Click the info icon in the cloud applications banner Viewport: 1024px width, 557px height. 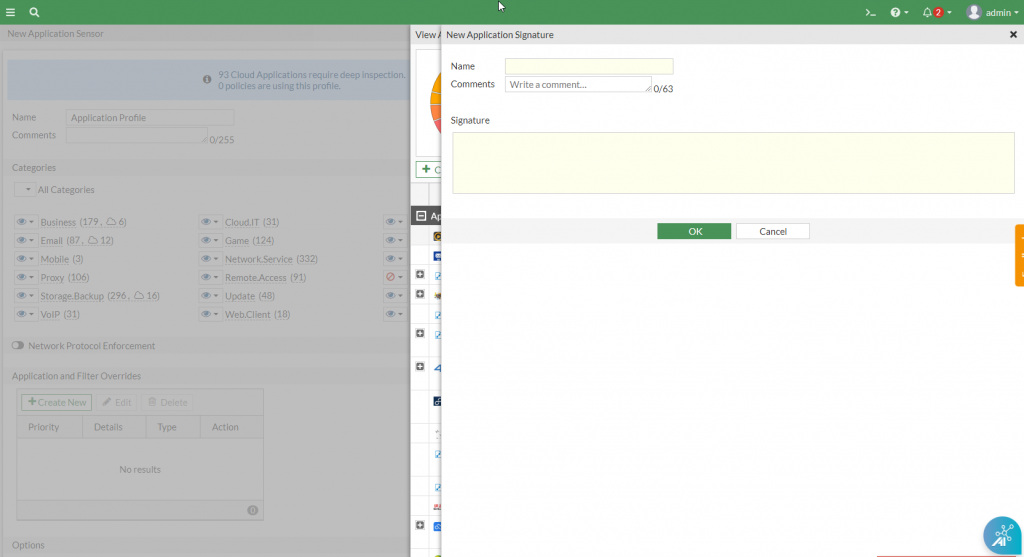click(207, 78)
